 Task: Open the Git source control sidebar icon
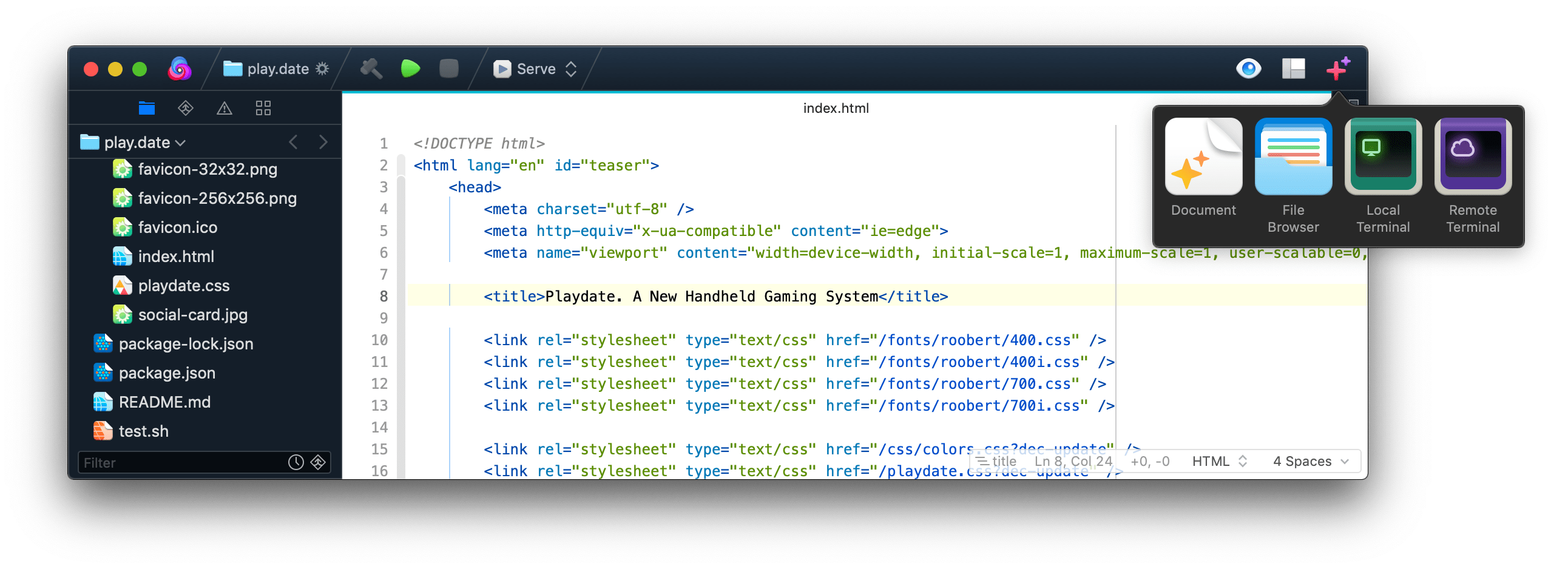(x=186, y=109)
